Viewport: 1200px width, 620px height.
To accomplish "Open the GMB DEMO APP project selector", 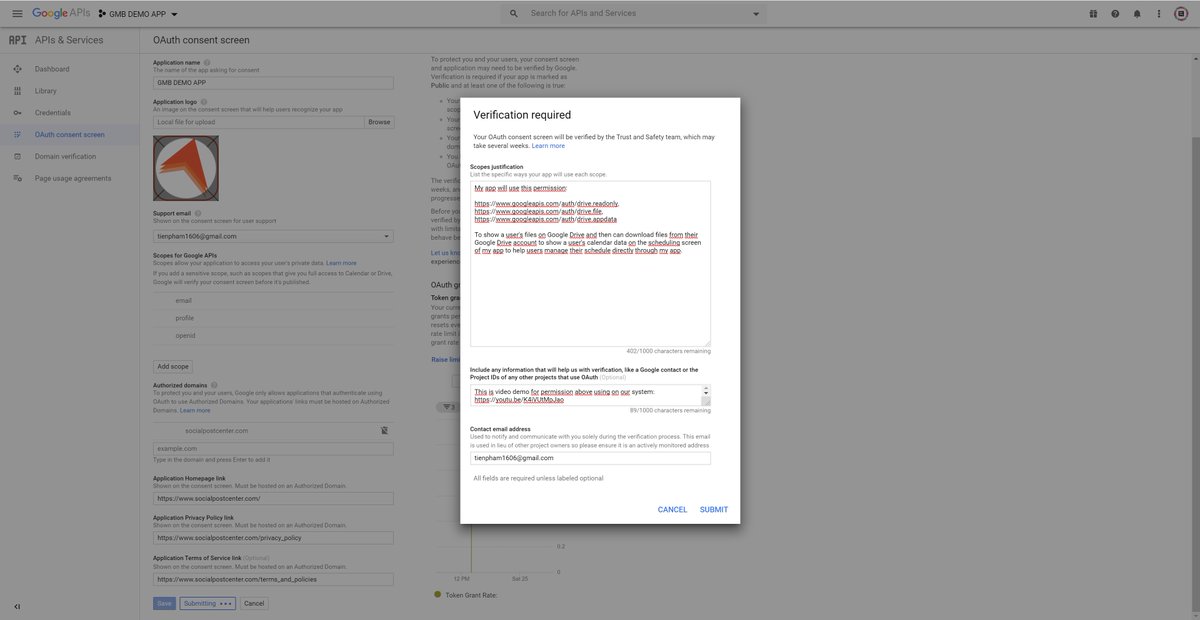I will pos(137,14).
